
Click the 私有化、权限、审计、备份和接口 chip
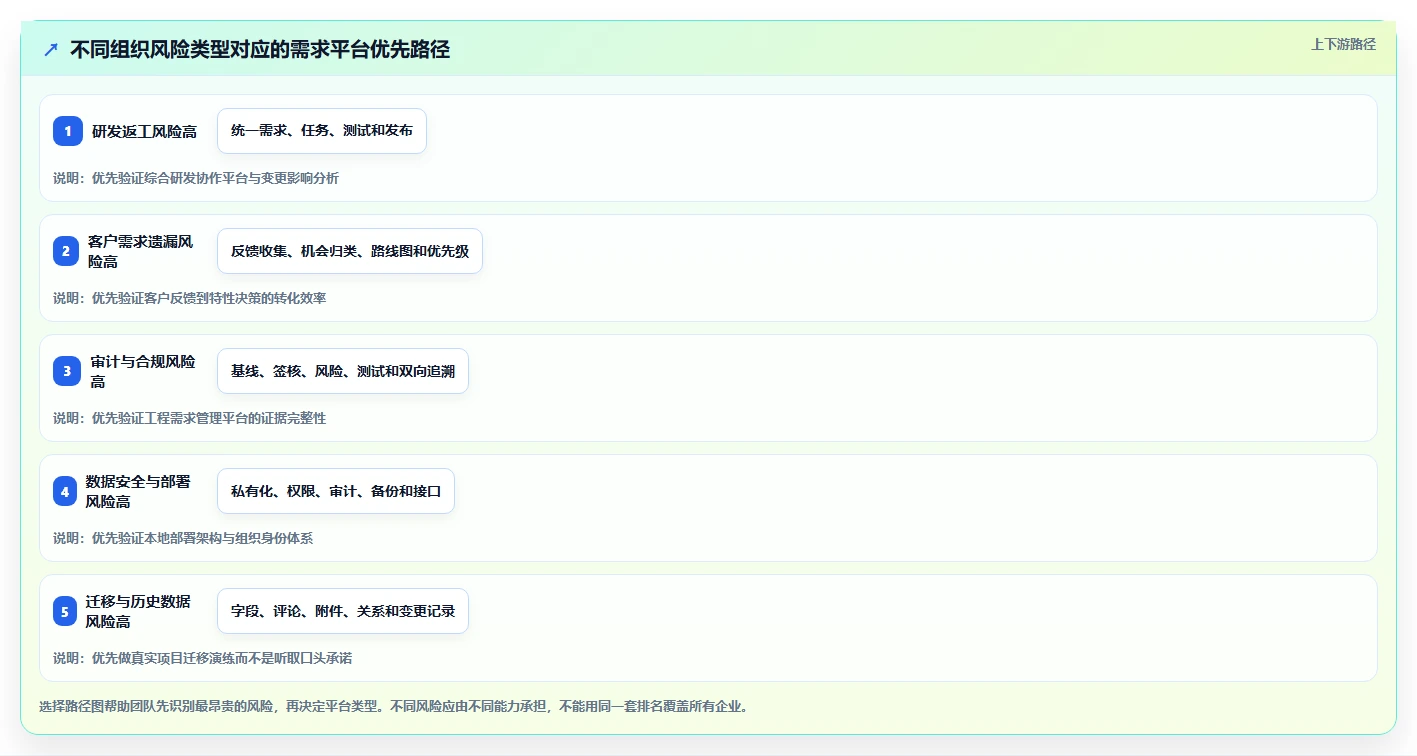pos(336,491)
